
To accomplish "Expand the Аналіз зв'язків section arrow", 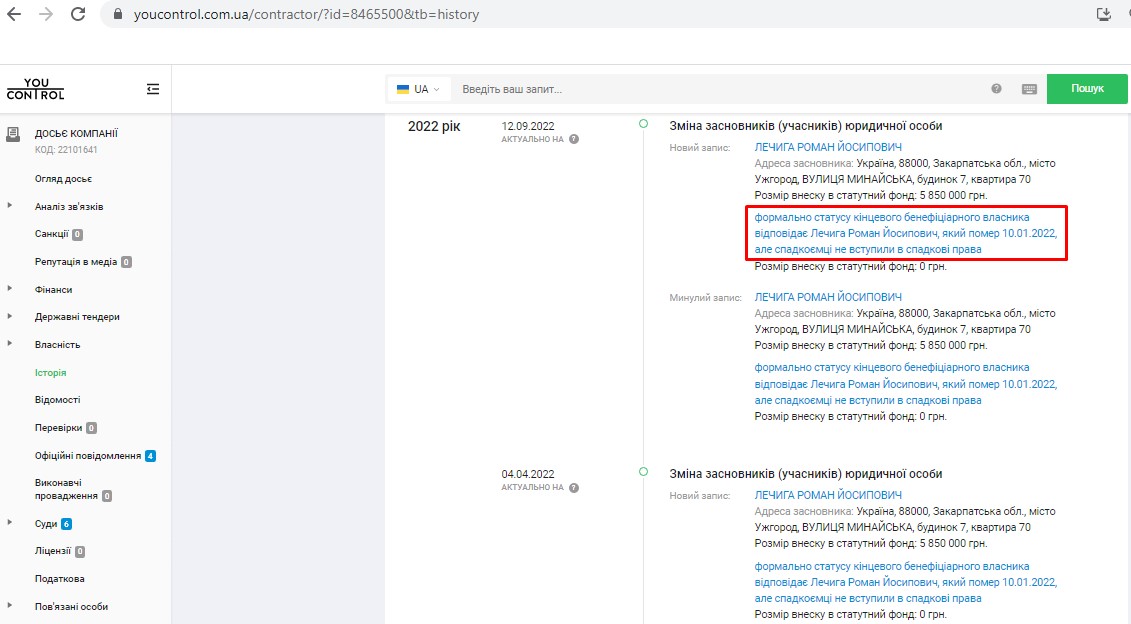I will 9,206.
